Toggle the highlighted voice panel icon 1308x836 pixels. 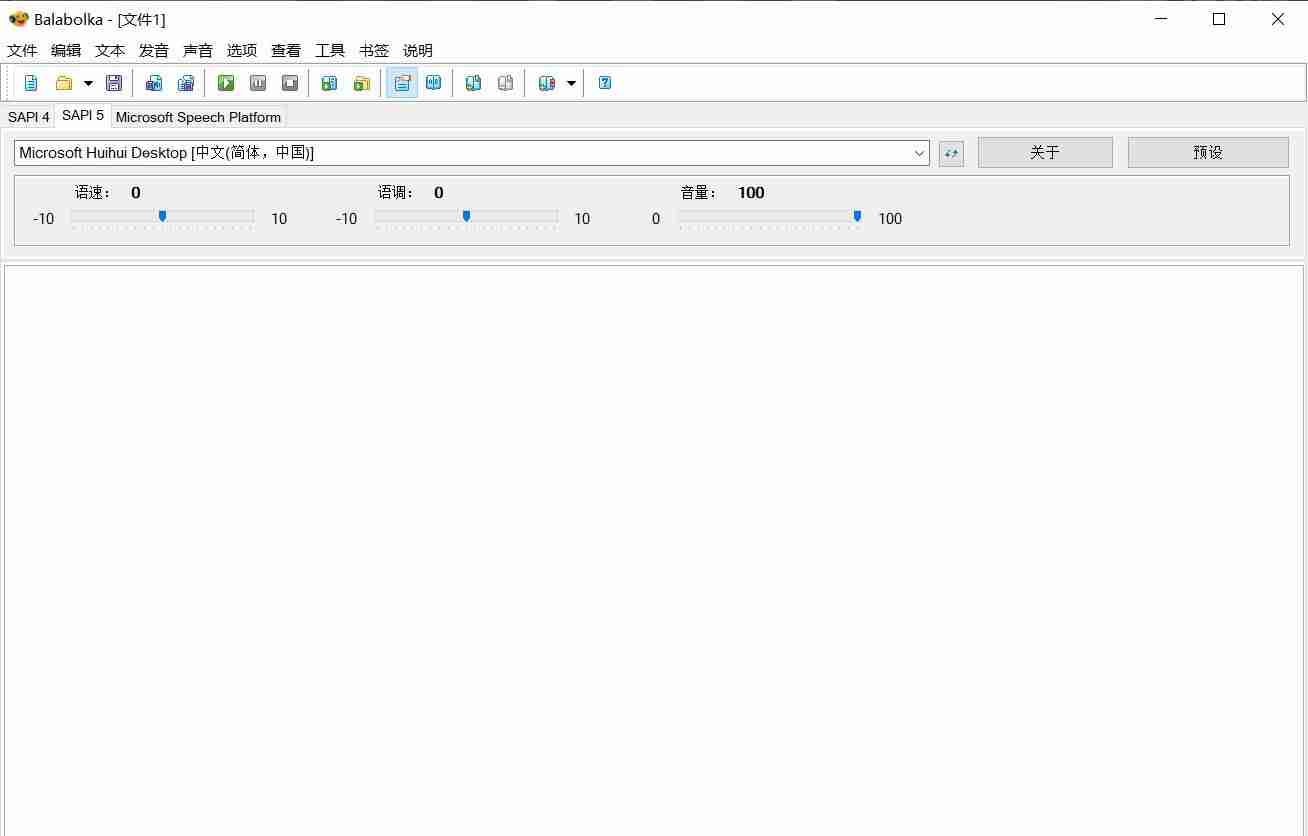[x=402, y=83]
